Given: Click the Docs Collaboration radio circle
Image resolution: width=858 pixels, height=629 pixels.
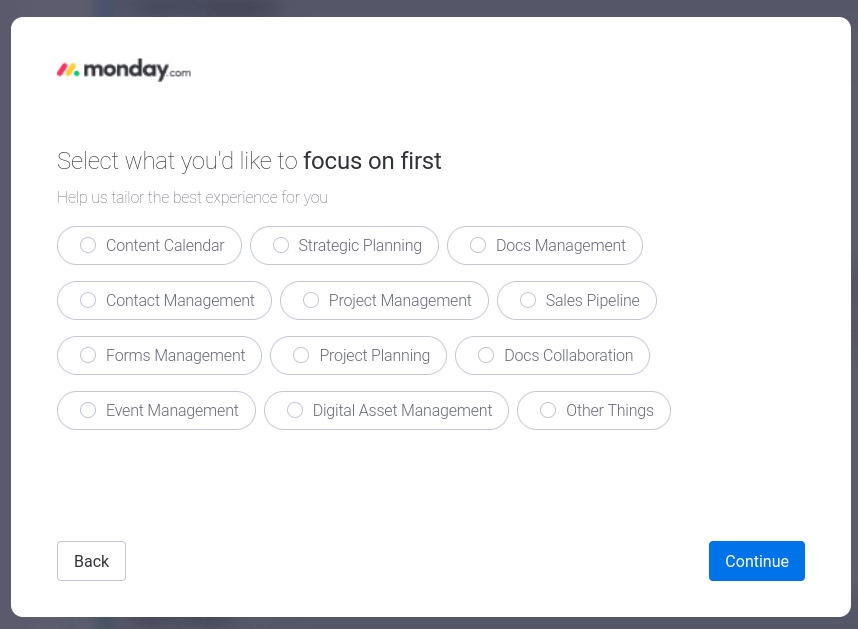Looking at the screenshot, I should click(x=486, y=356).
